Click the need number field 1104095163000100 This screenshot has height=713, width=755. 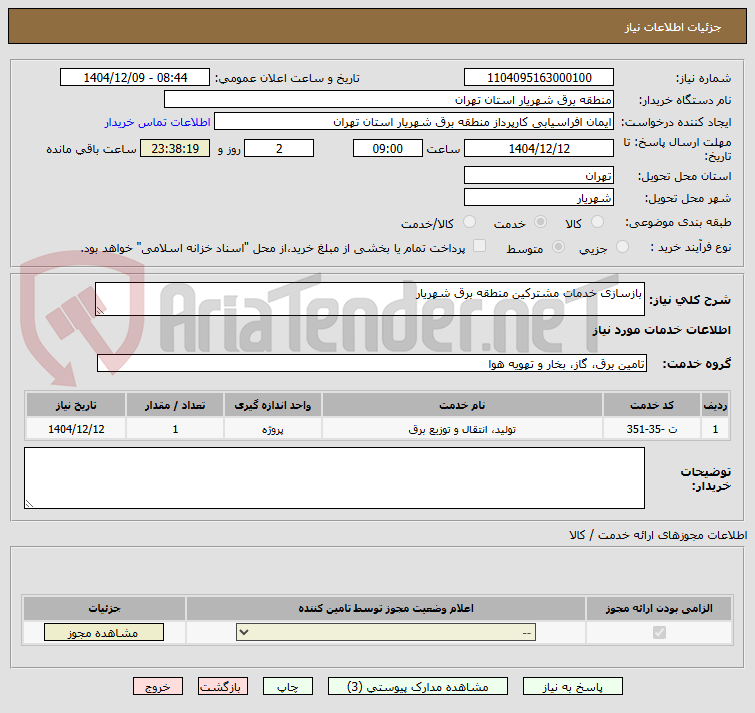(x=538, y=78)
